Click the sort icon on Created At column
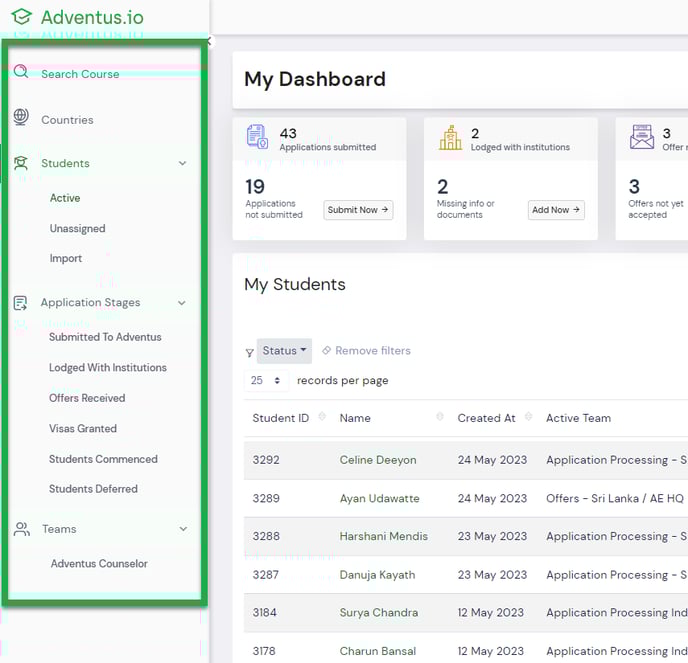Screen dimensions: 688x663 coord(528,416)
